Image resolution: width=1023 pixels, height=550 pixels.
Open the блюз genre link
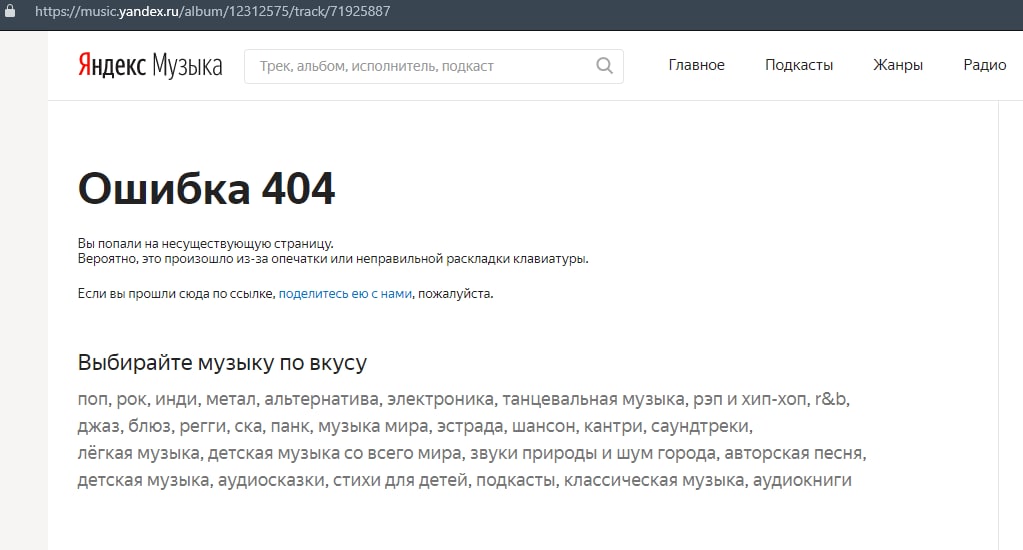pos(149,427)
